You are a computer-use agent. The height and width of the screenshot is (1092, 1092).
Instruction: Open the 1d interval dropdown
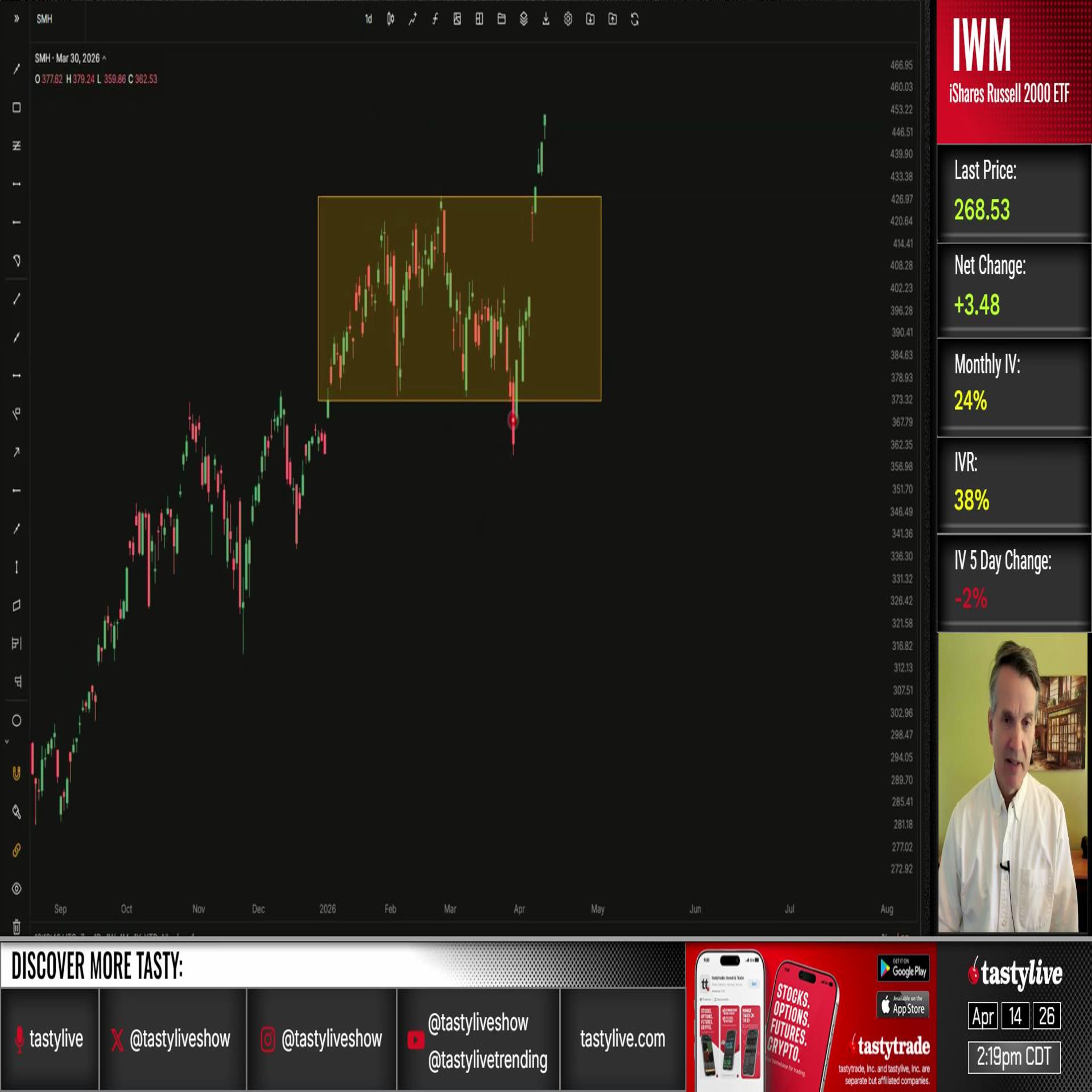(368, 20)
